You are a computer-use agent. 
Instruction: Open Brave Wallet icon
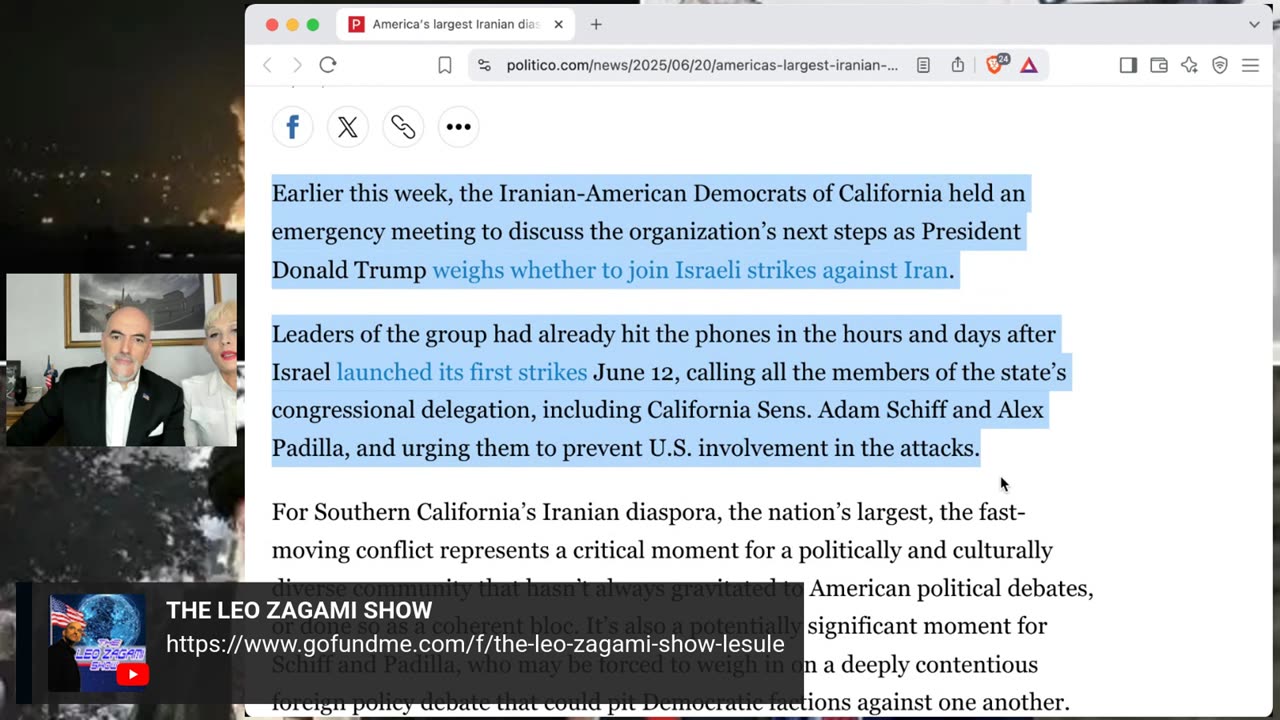click(x=1159, y=65)
